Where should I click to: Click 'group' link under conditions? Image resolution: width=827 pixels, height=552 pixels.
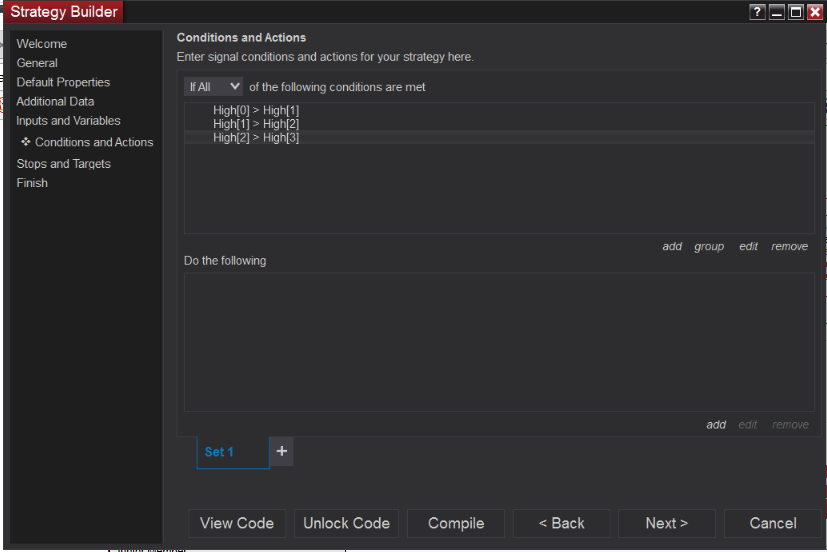(x=709, y=246)
